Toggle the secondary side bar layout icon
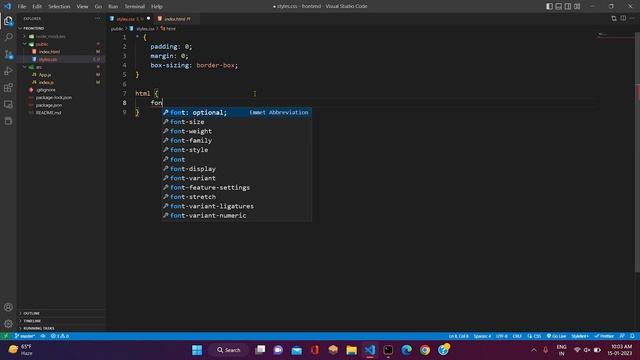This screenshot has width=640, height=360. click(568, 6)
